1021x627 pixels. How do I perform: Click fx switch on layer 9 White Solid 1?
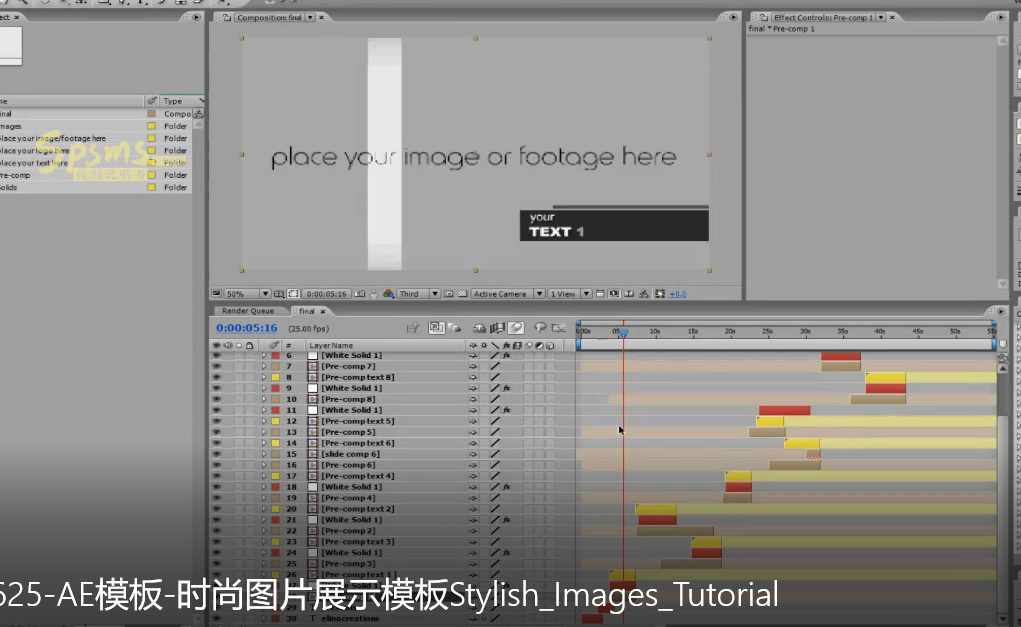click(x=506, y=388)
